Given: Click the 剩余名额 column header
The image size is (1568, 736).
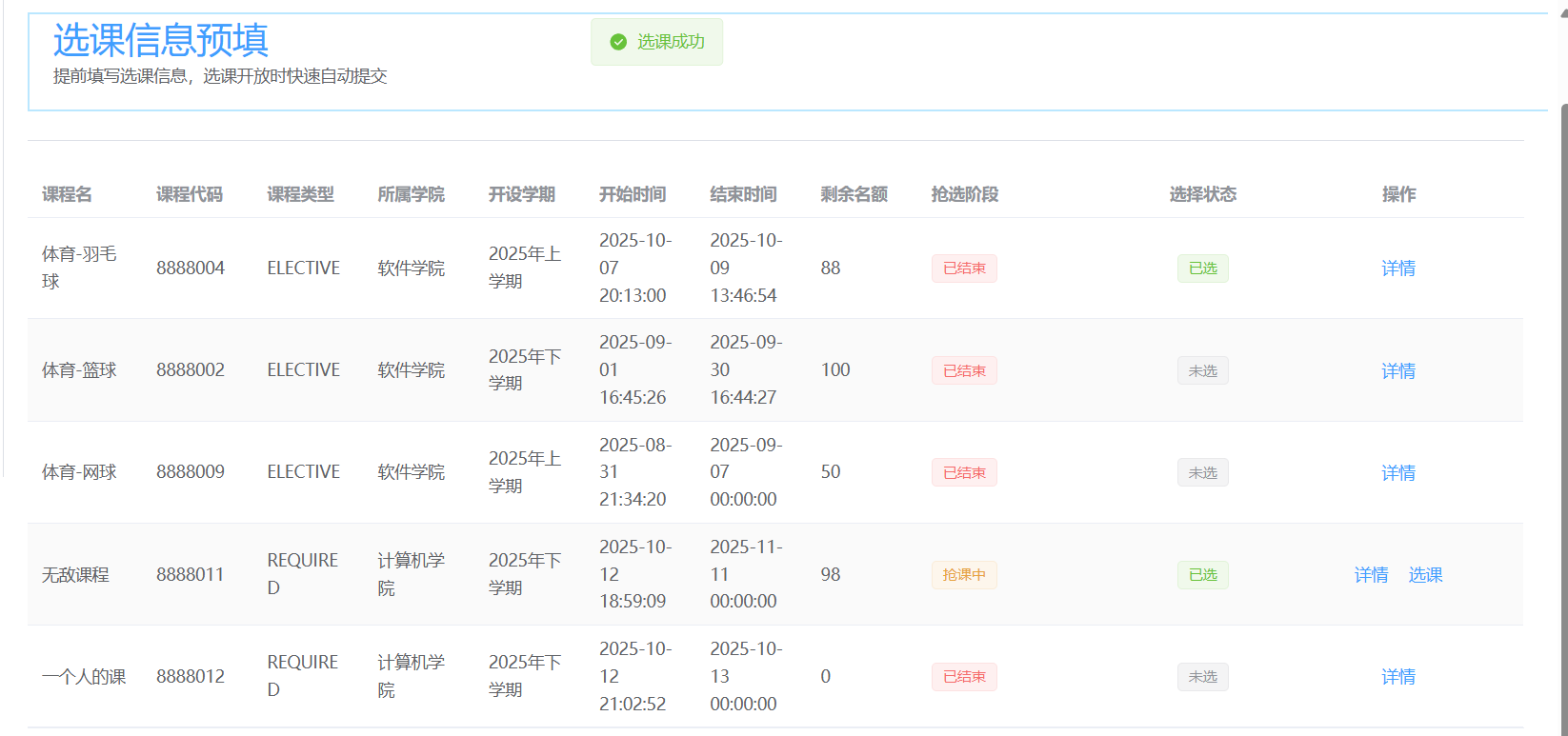Looking at the screenshot, I should pos(854,194).
